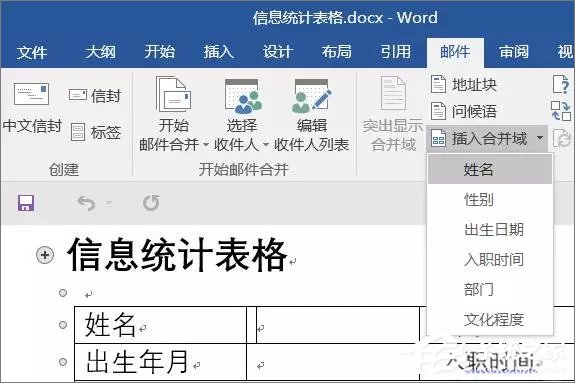Choose 入职时间 merge field
Image resolution: width=575 pixels, height=383 pixels.
pyautogui.click(x=490, y=260)
